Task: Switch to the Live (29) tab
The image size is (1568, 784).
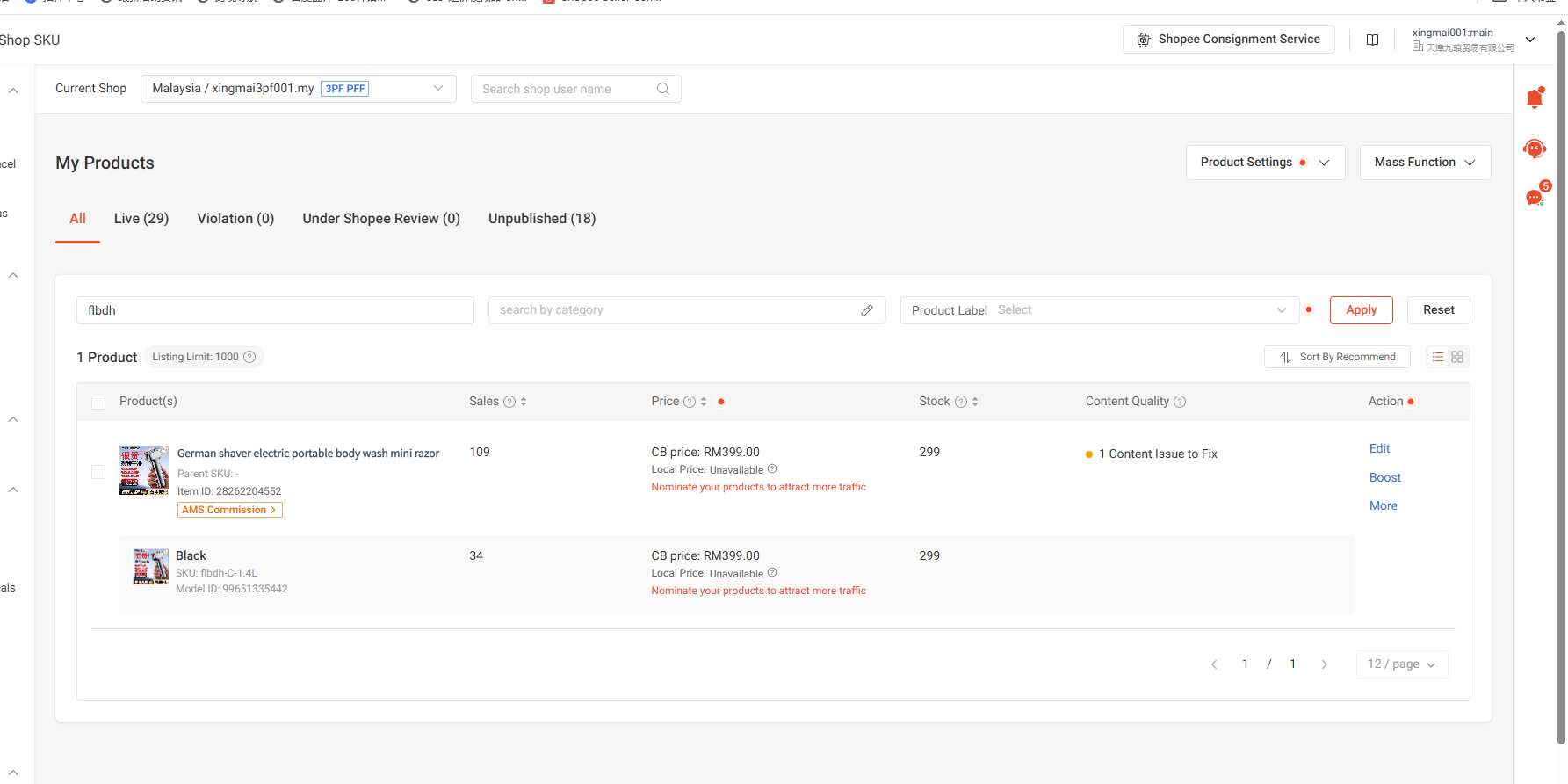Action: (141, 219)
